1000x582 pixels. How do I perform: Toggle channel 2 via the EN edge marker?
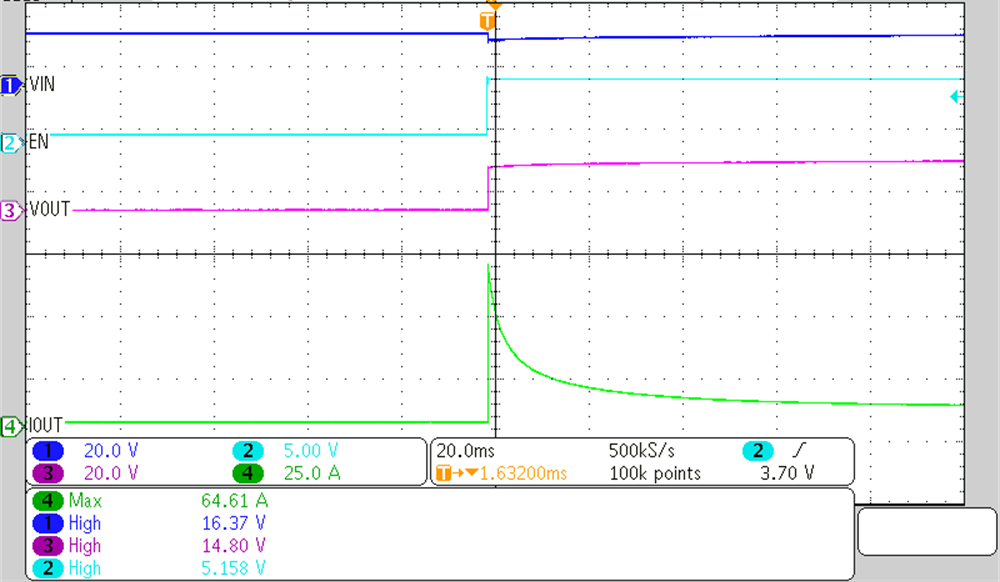[x=8, y=141]
